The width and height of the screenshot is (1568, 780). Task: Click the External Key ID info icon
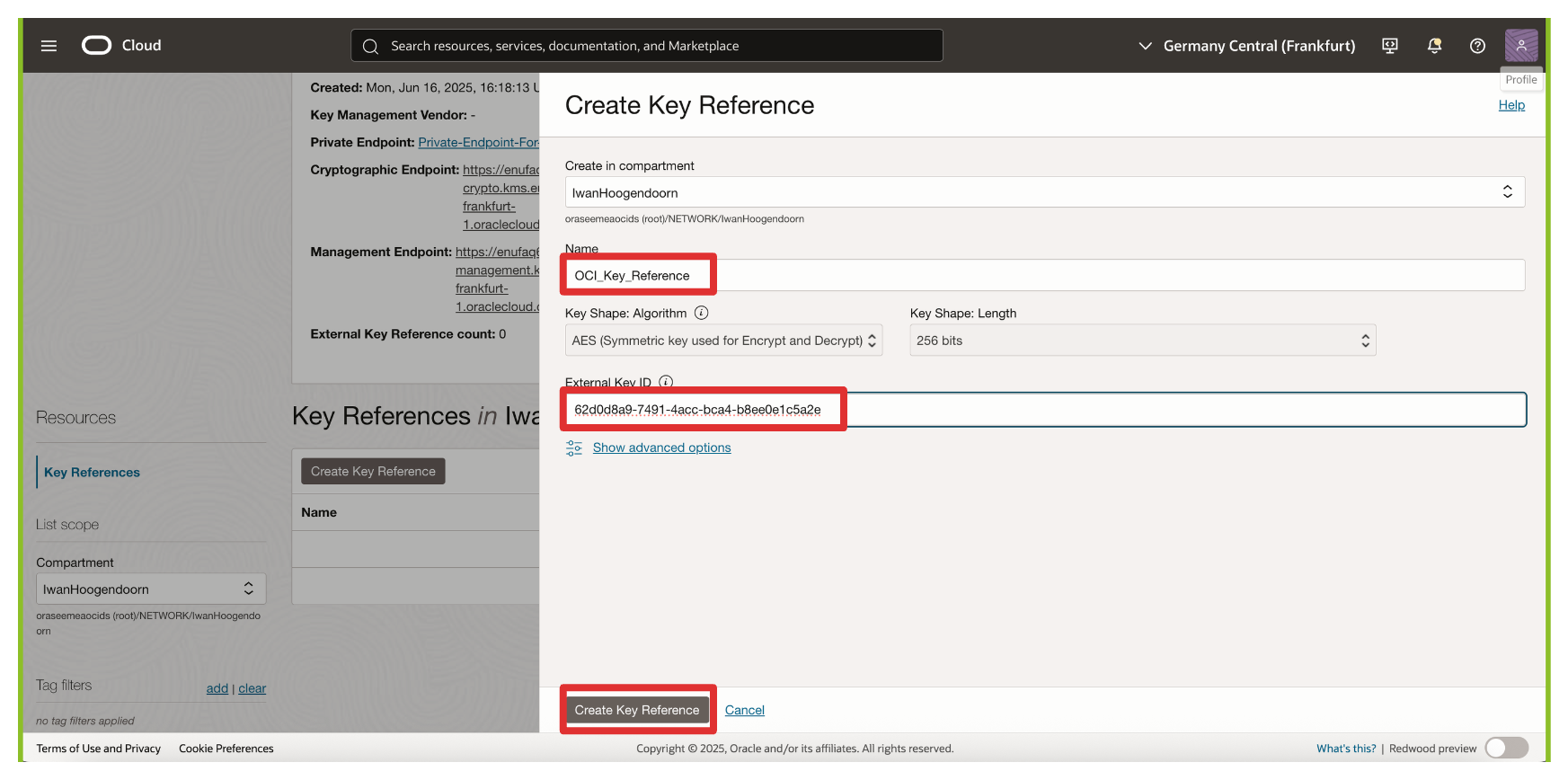(666, 382)
